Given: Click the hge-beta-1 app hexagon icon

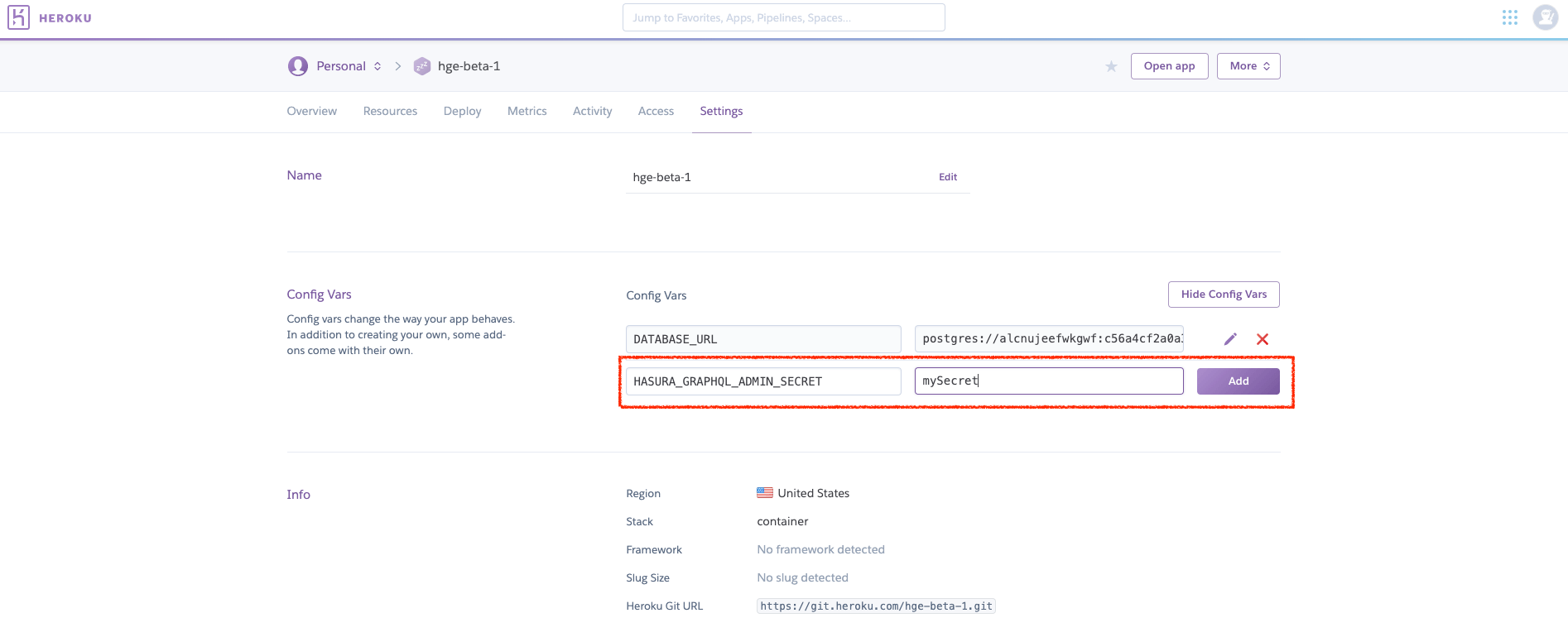Looking at the screenshot, I should pyautogui.click(x=422, y=66).
